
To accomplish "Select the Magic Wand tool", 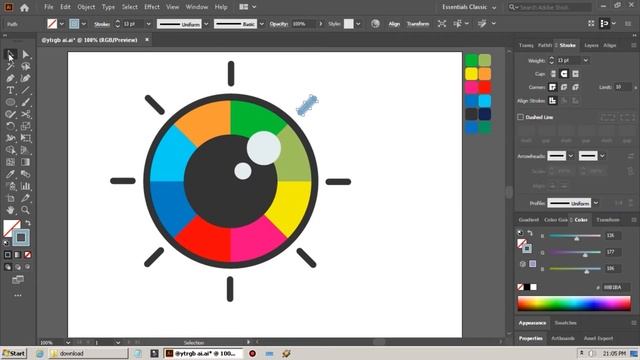I will [11, 67].
